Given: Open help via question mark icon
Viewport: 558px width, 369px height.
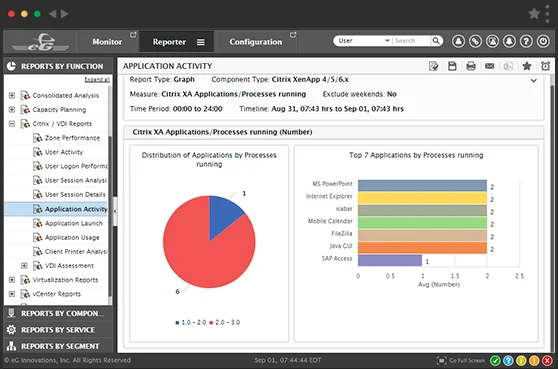Looking at the screenshot, I should [x=526, y=42].
